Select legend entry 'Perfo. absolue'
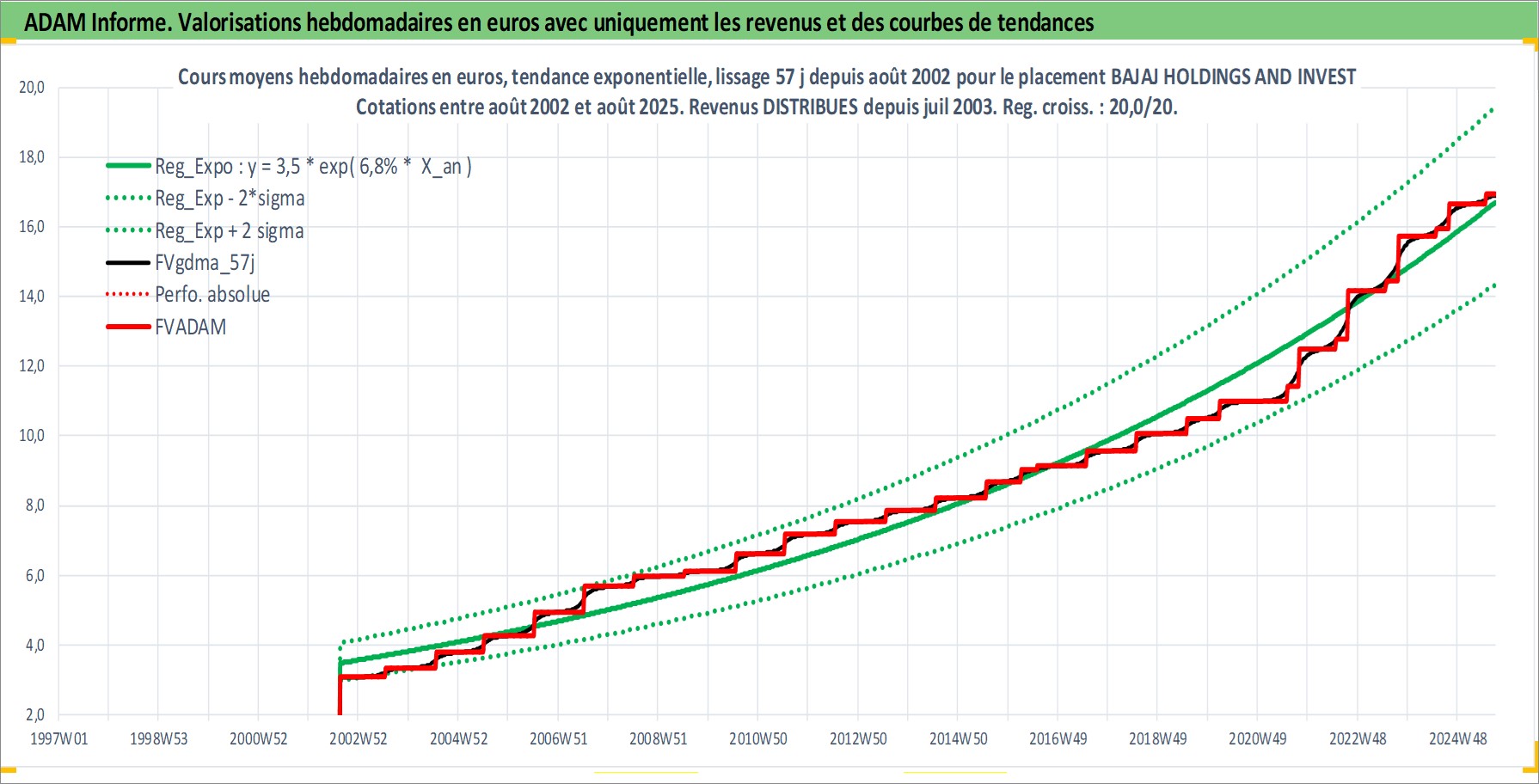Screen dimensions: 1539x784 click(212, 295)
